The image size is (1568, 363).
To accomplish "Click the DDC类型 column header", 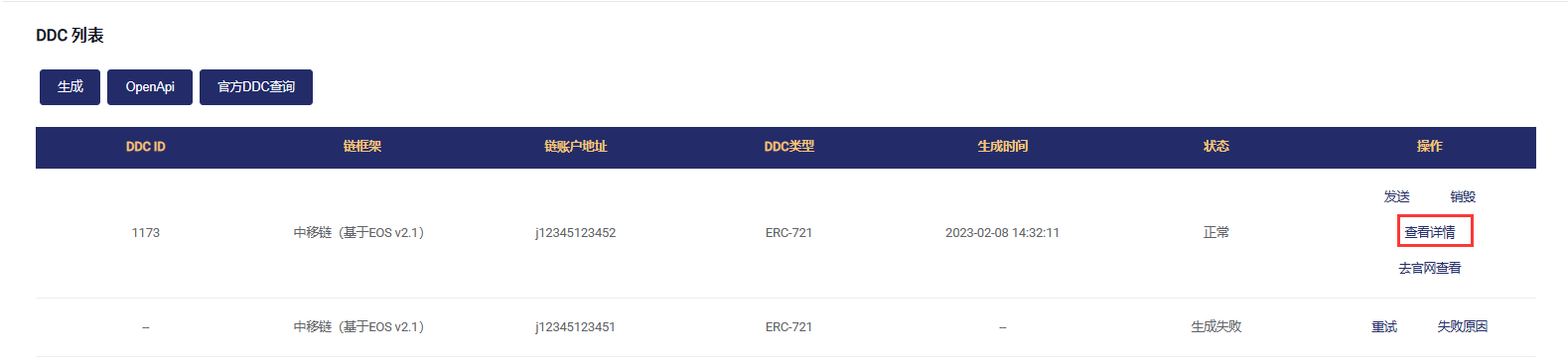I will [788, 147].
